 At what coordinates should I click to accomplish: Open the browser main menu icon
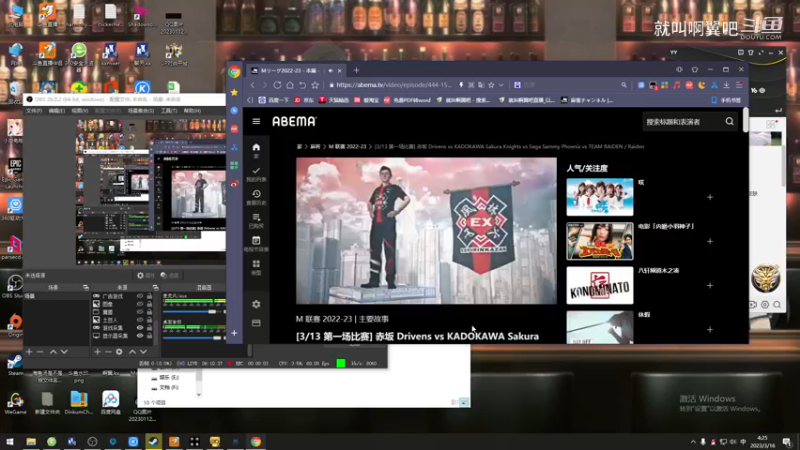point(739,85)
